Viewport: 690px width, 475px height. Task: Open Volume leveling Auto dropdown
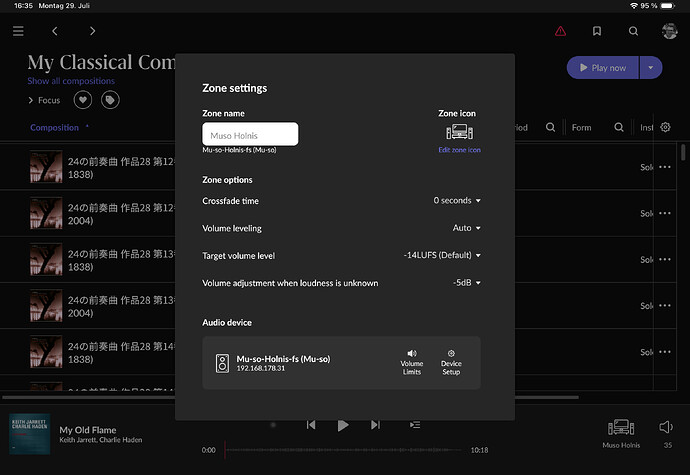466,228
